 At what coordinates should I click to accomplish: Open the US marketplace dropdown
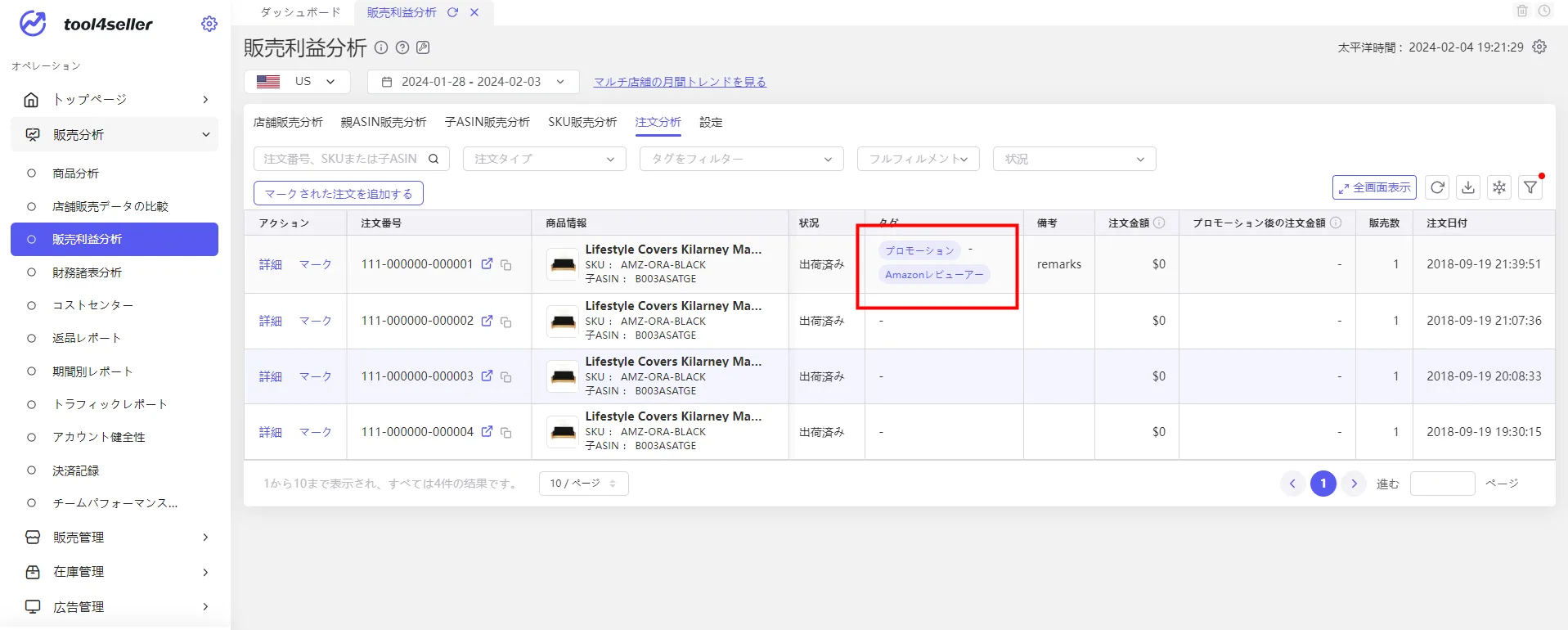pos(297,82)
